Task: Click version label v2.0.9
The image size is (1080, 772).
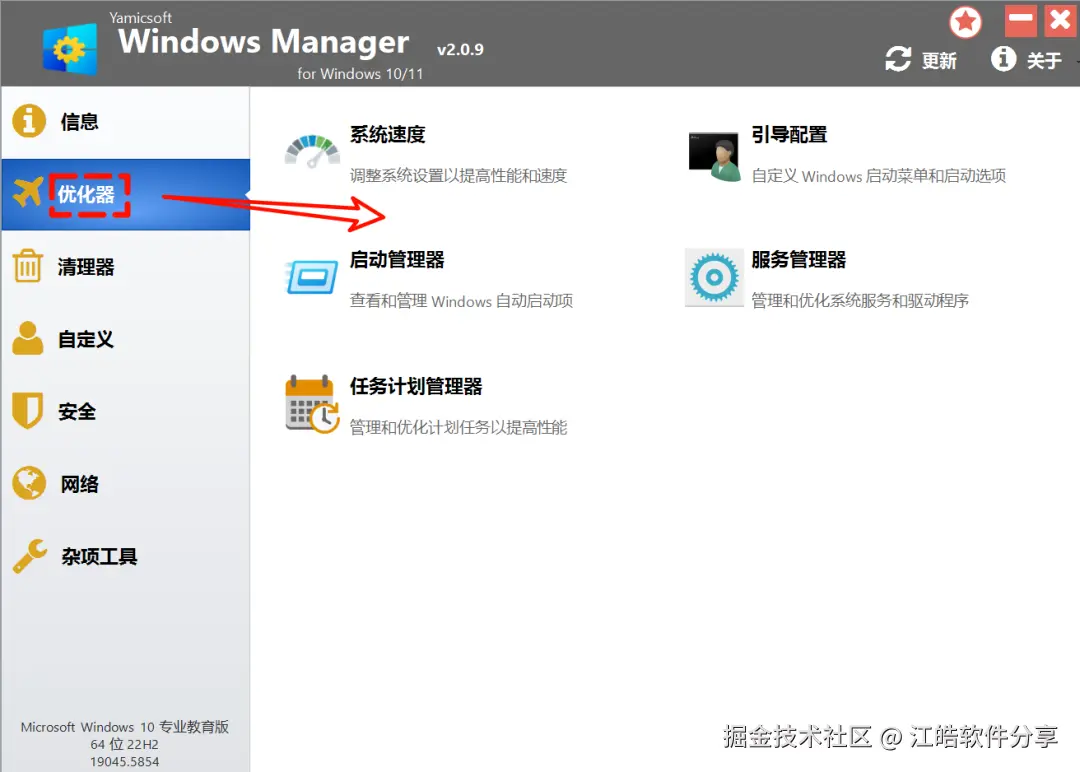Action: [x=460, y=50]
